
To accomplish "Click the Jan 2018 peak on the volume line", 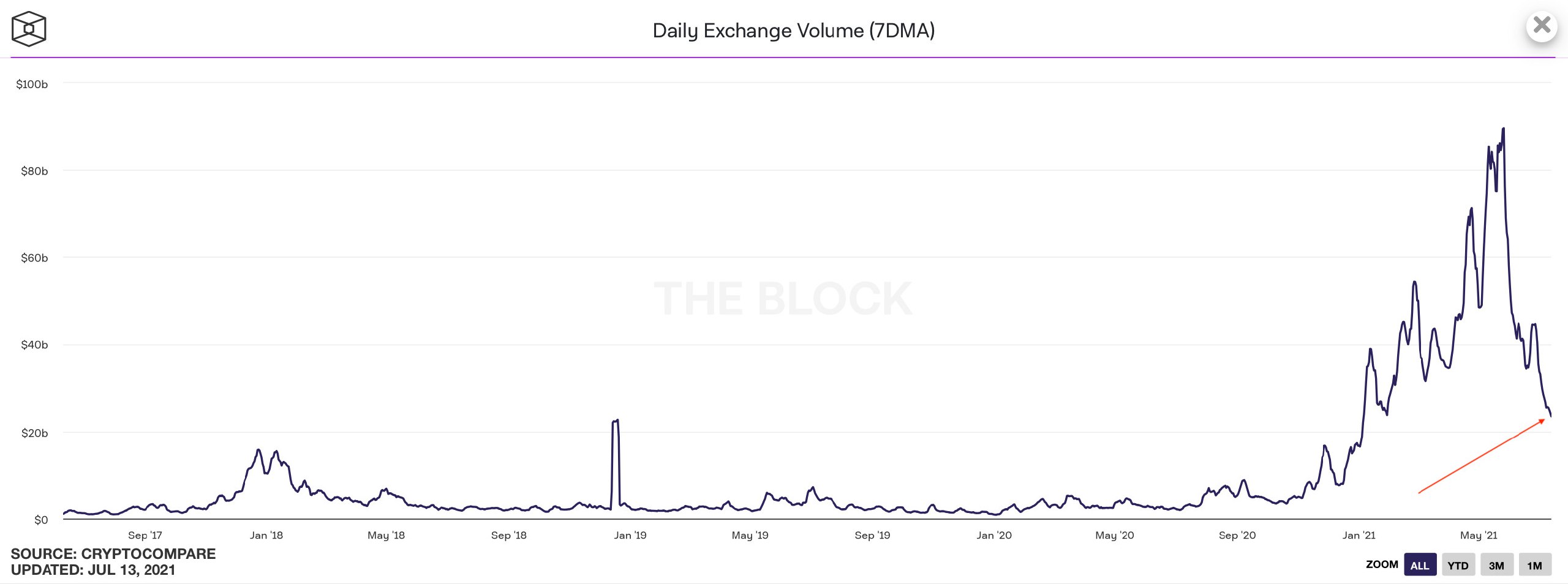I will pos(258,451).
